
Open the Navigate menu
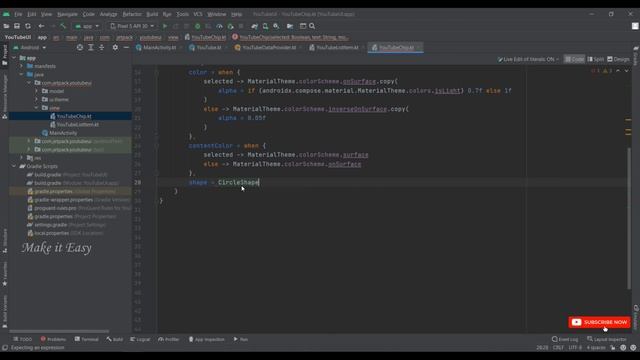click(67, 14)
